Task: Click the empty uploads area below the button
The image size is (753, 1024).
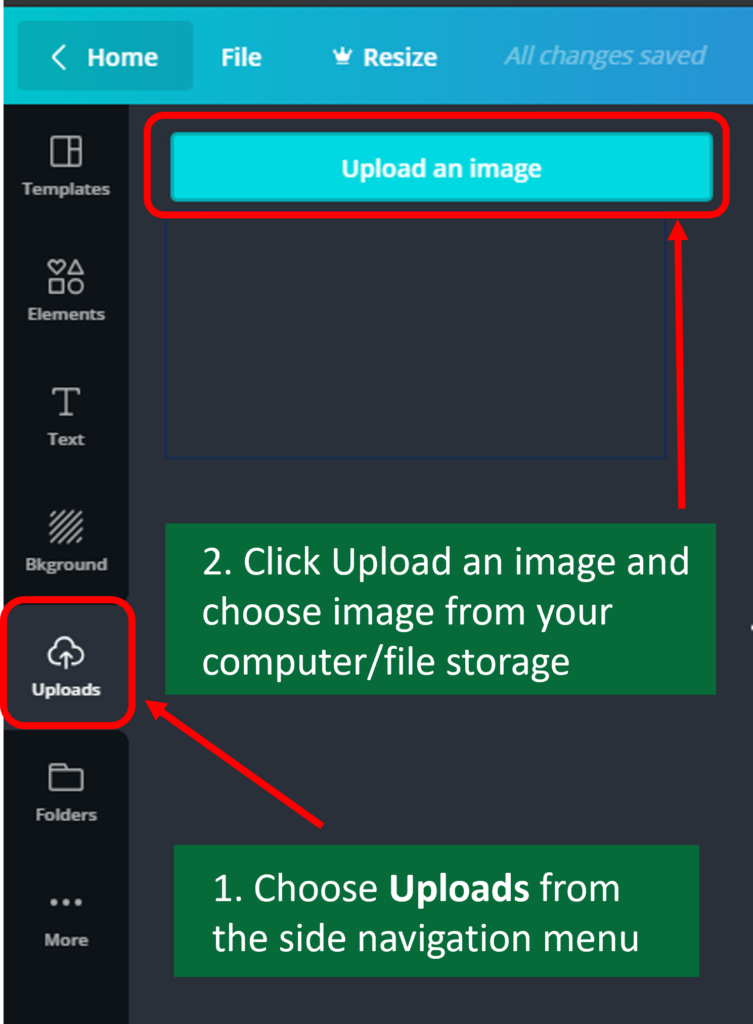Action: click(415, 338)
